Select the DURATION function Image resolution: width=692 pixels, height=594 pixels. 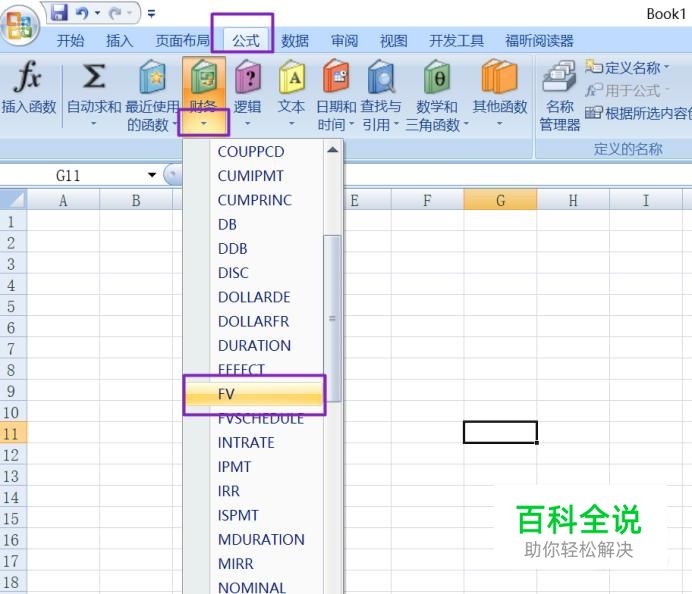[254, 346]
